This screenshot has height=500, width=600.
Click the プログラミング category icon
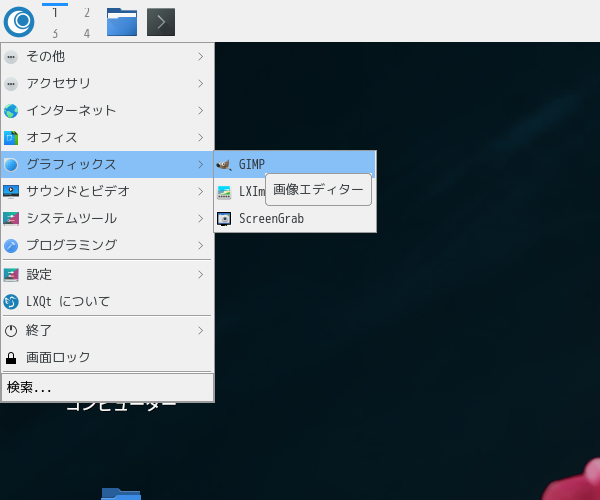pyautogui.click(x=11, y=245)
